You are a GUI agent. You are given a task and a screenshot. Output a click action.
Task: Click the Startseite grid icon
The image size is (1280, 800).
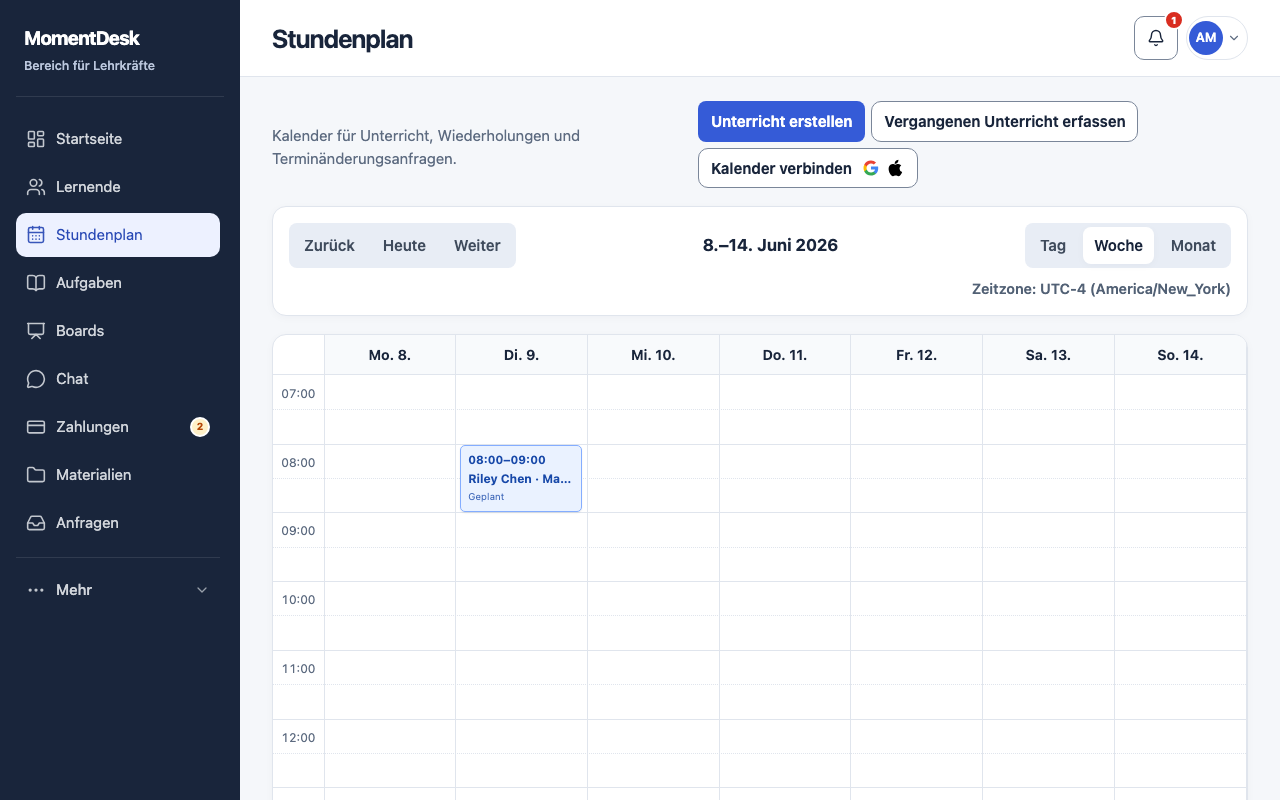click(x=36, y=139)
